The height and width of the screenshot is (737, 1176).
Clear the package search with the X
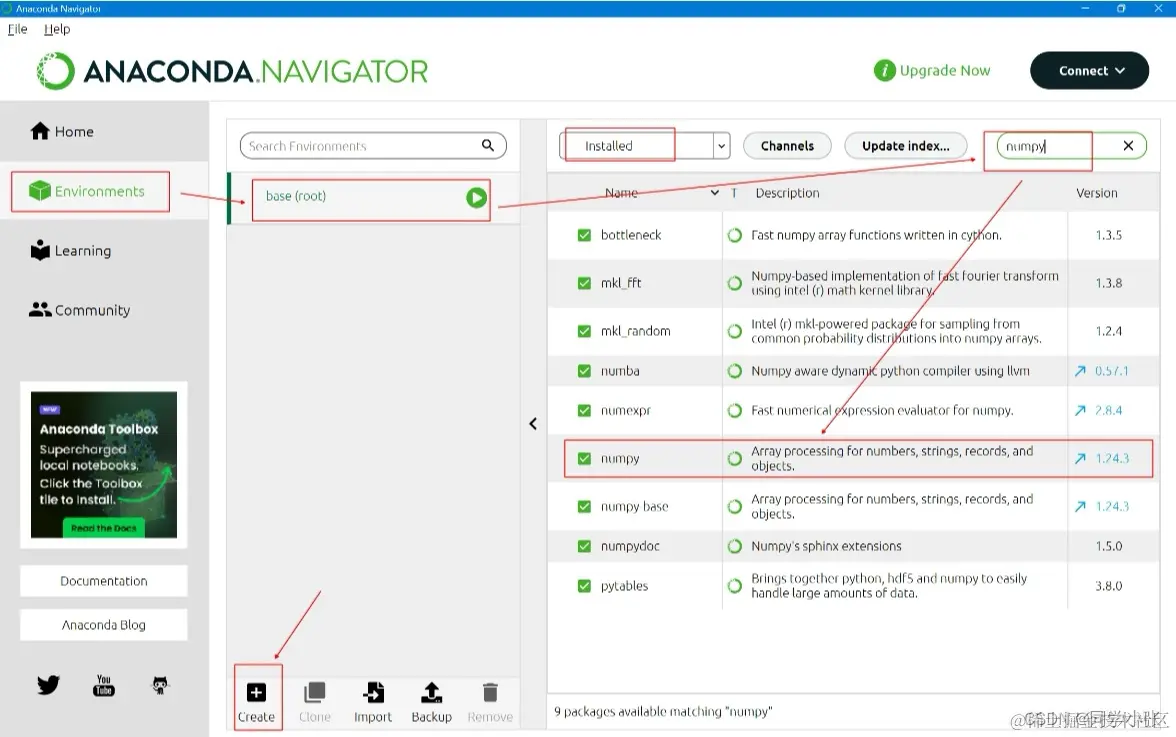click(1128, 145)
